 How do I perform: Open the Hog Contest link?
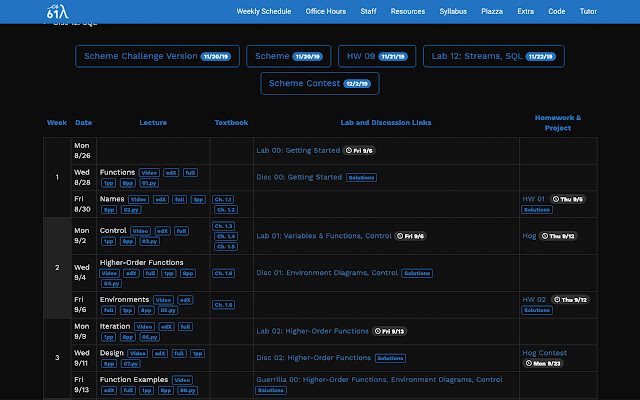tap(544, 353)
